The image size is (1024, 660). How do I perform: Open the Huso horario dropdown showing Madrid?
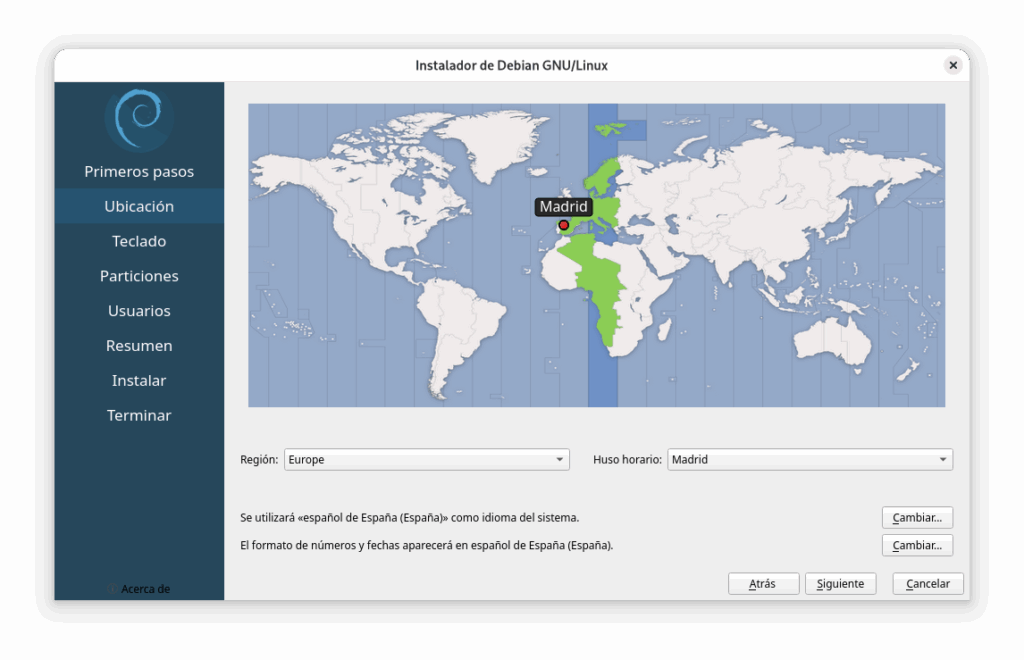pyautogui.click(x=810, y=460)
